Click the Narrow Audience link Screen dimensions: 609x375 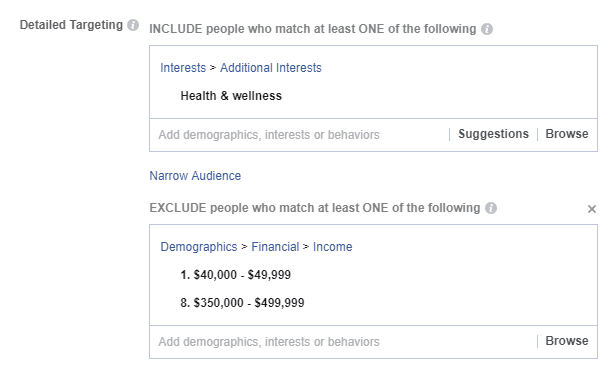[195, 175]
